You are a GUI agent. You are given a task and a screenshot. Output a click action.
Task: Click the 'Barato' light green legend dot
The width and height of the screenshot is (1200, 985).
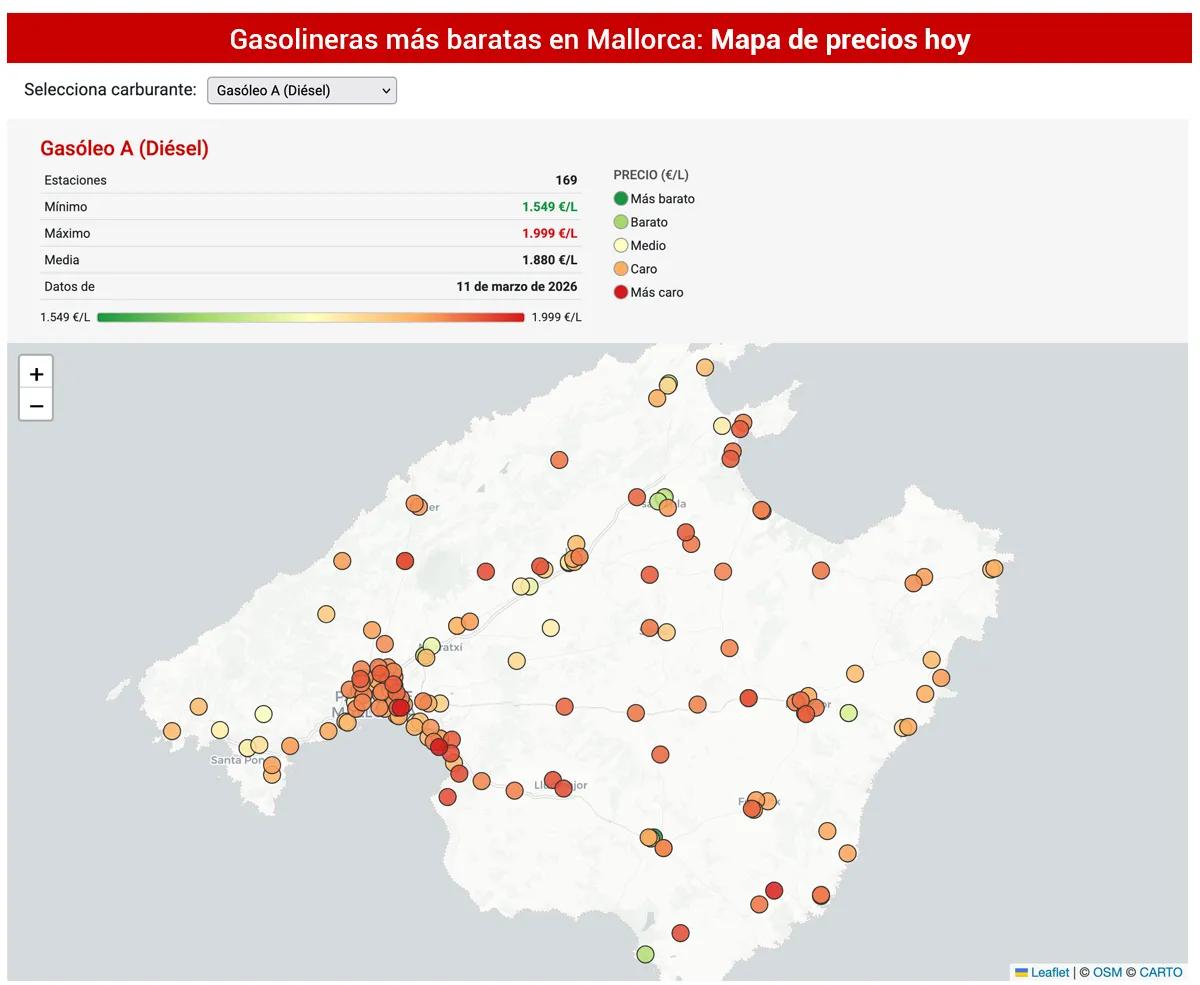coord(620,222)
